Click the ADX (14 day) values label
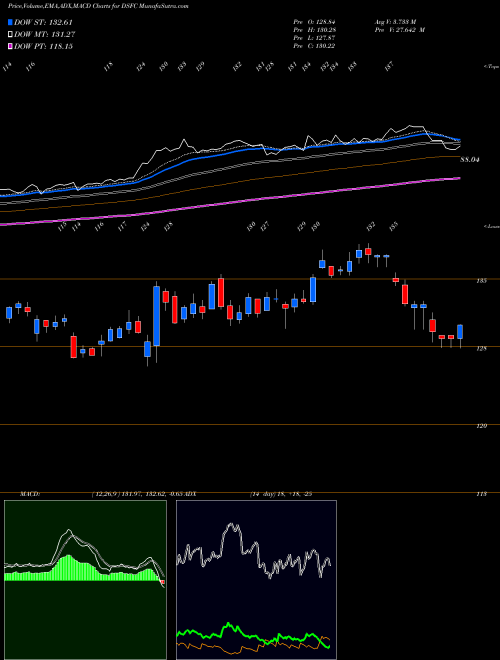This screenshot has height=660, width=500. [280, 494]
